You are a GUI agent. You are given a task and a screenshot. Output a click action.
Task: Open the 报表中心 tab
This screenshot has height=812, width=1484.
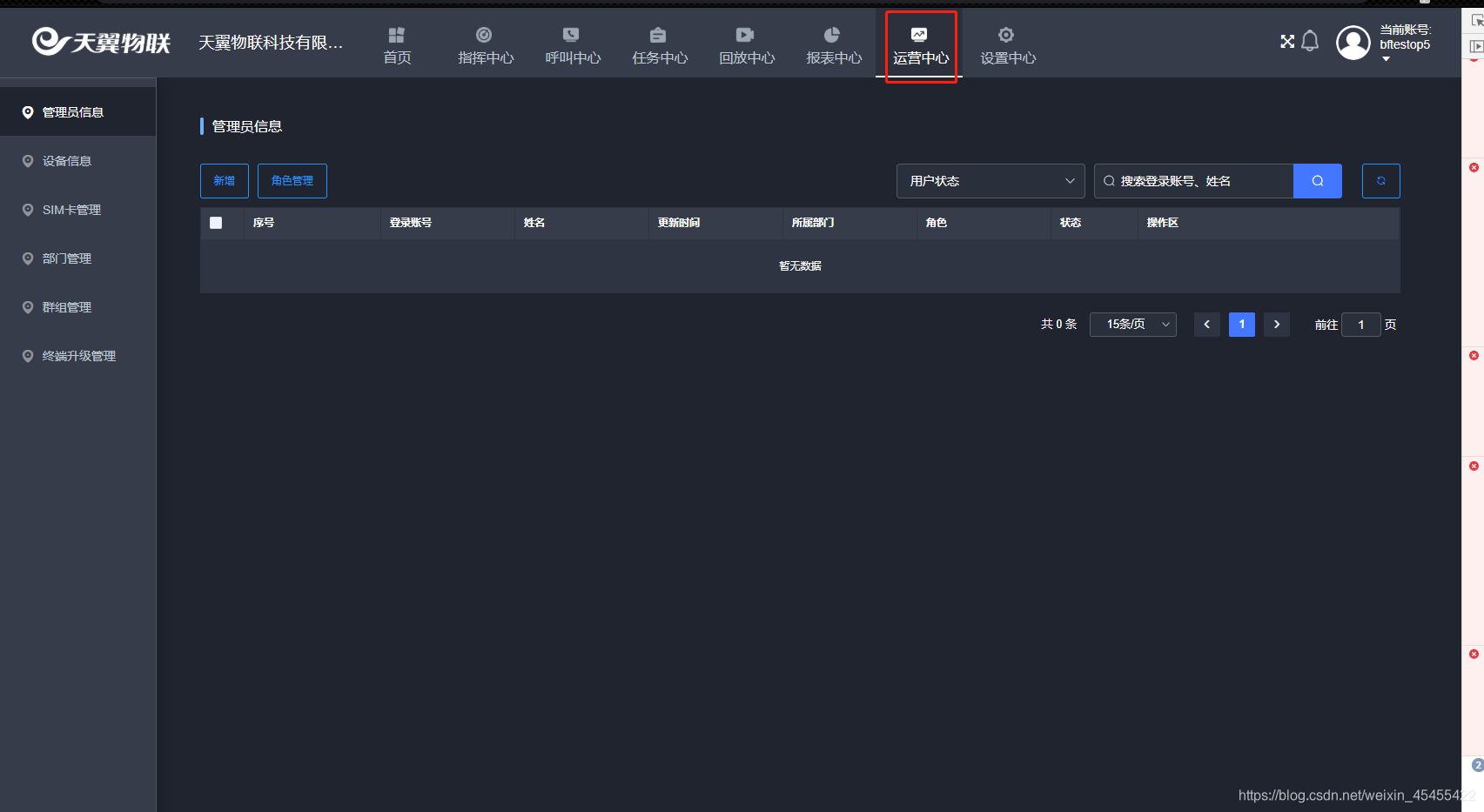pyautogui.click(x=833, y=45)
